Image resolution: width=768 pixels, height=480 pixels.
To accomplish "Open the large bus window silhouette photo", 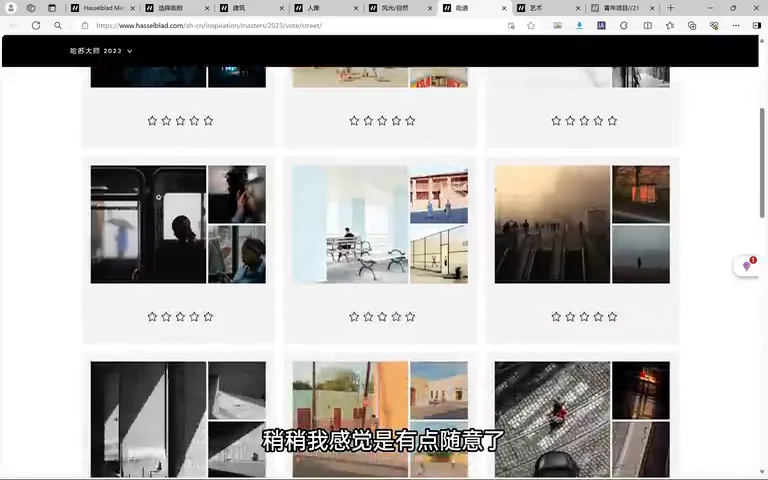I will 148,224.
